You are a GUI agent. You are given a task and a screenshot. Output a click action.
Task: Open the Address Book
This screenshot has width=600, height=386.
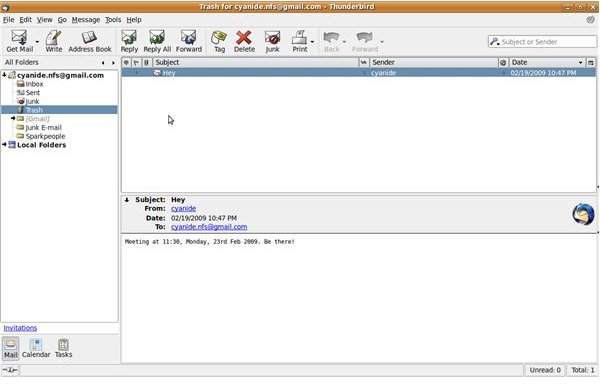click(90, 41)
